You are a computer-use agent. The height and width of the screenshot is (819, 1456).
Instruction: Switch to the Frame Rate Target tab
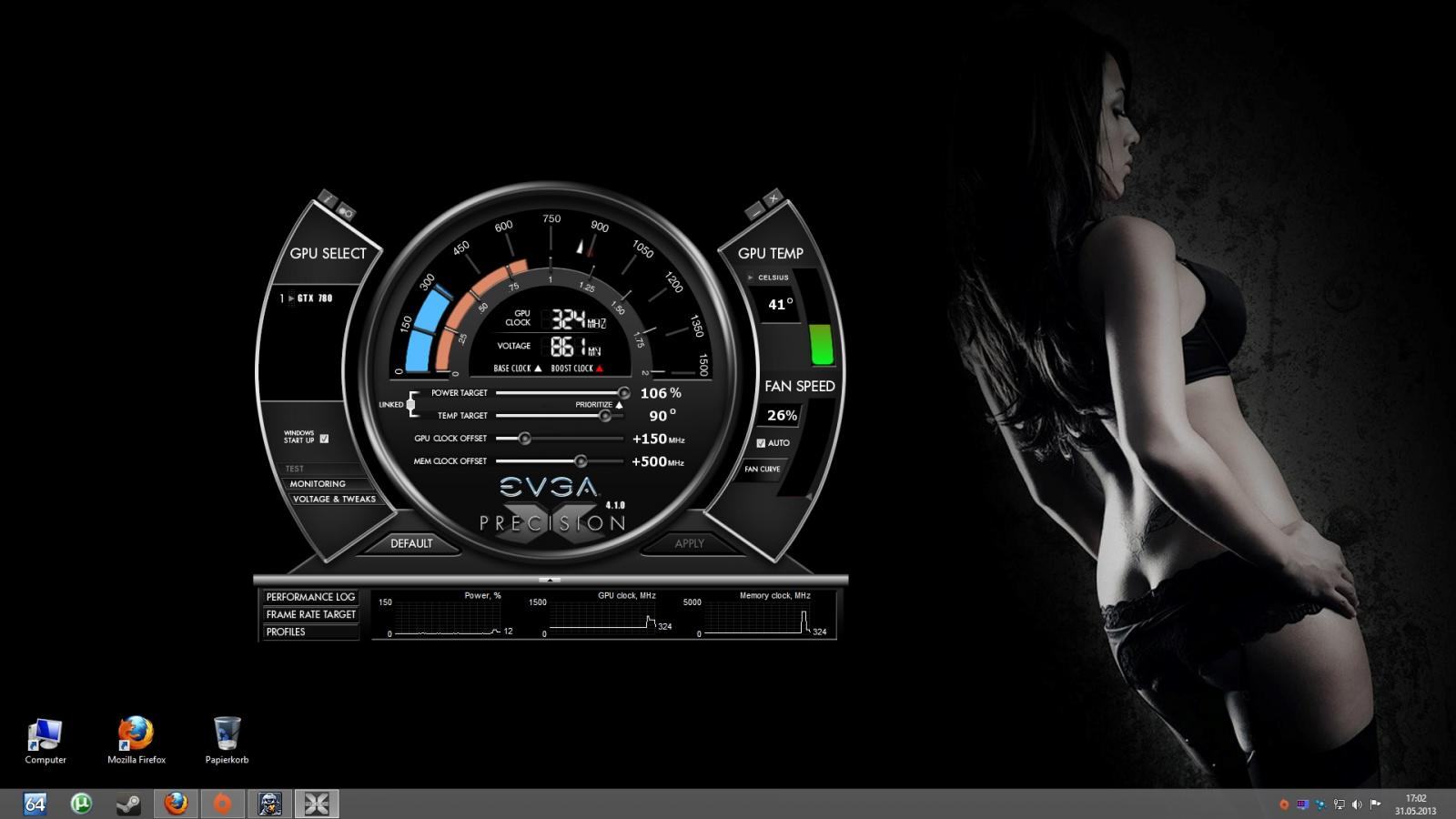310,614
